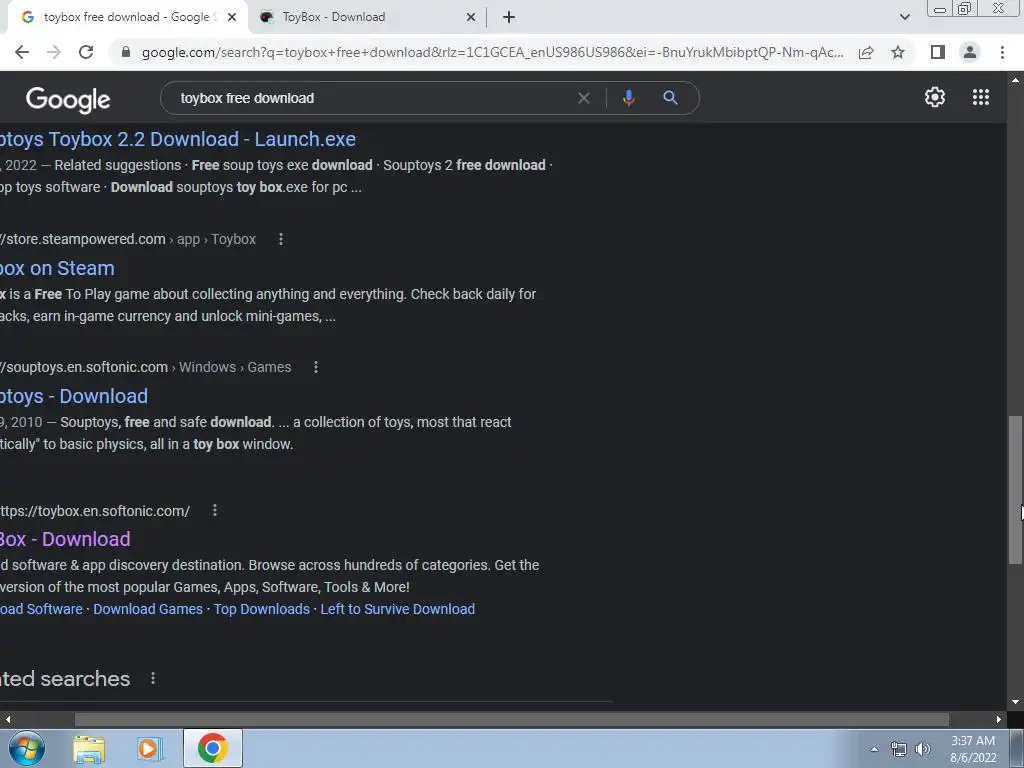Viewport: 1024px width, 768px height.
Task: Show hidden system tray icons
Action: click(874, 749)
